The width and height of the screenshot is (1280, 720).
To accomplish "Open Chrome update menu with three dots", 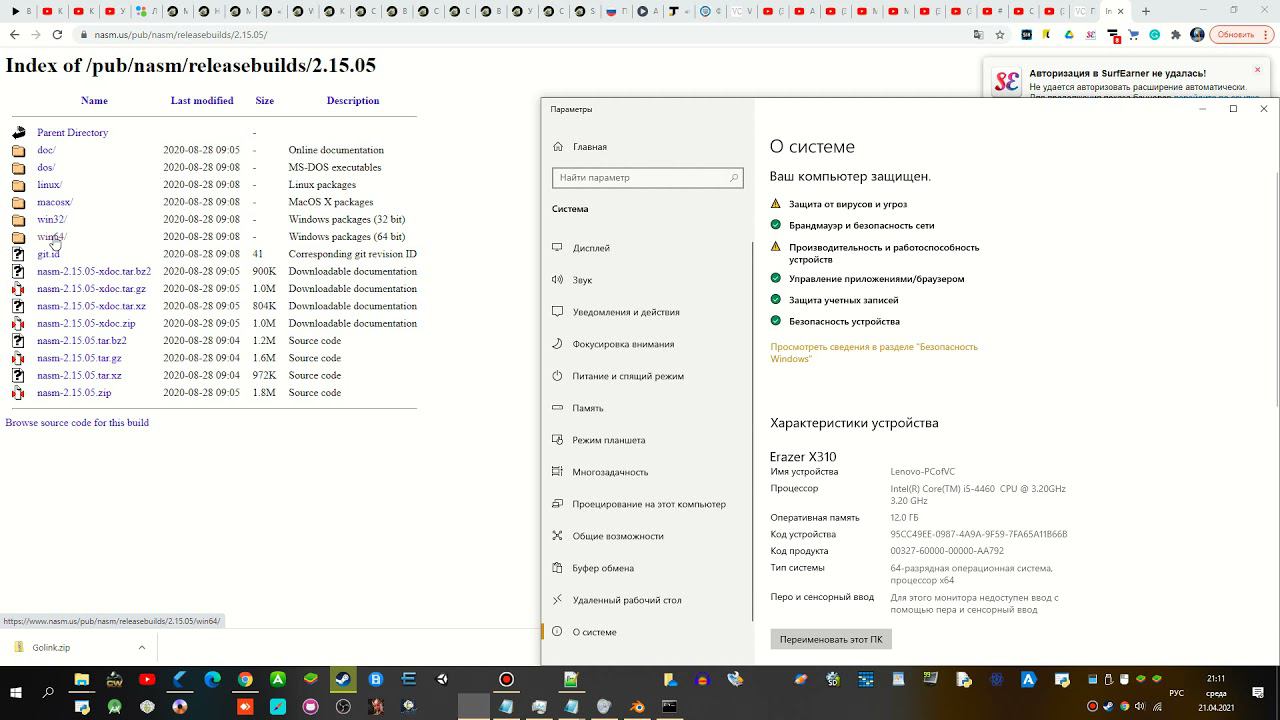I will (x=1263, y=34).
